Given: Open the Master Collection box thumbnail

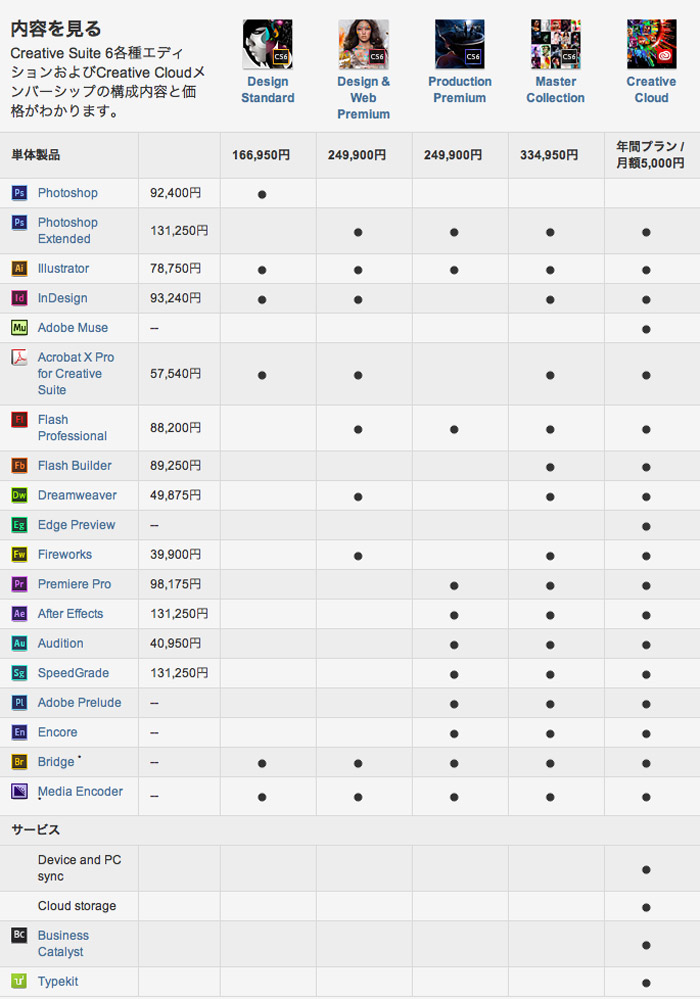Looking at the screenshot, I should tap(555, 44).
